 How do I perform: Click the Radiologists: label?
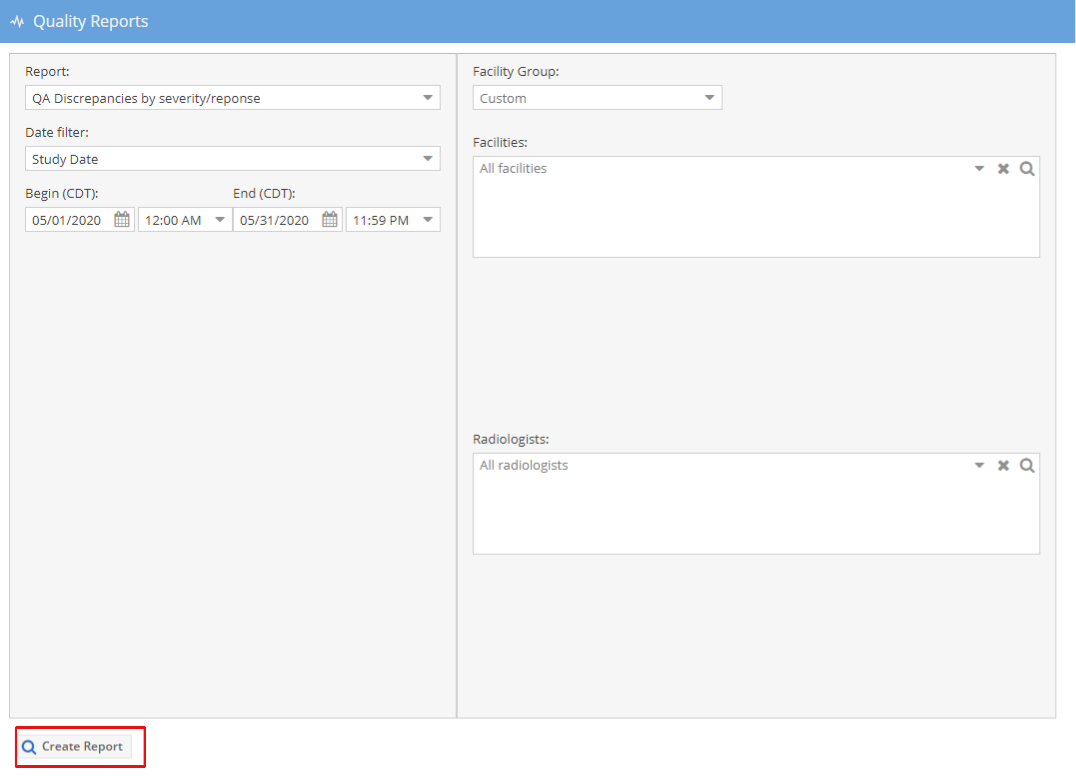511,439
